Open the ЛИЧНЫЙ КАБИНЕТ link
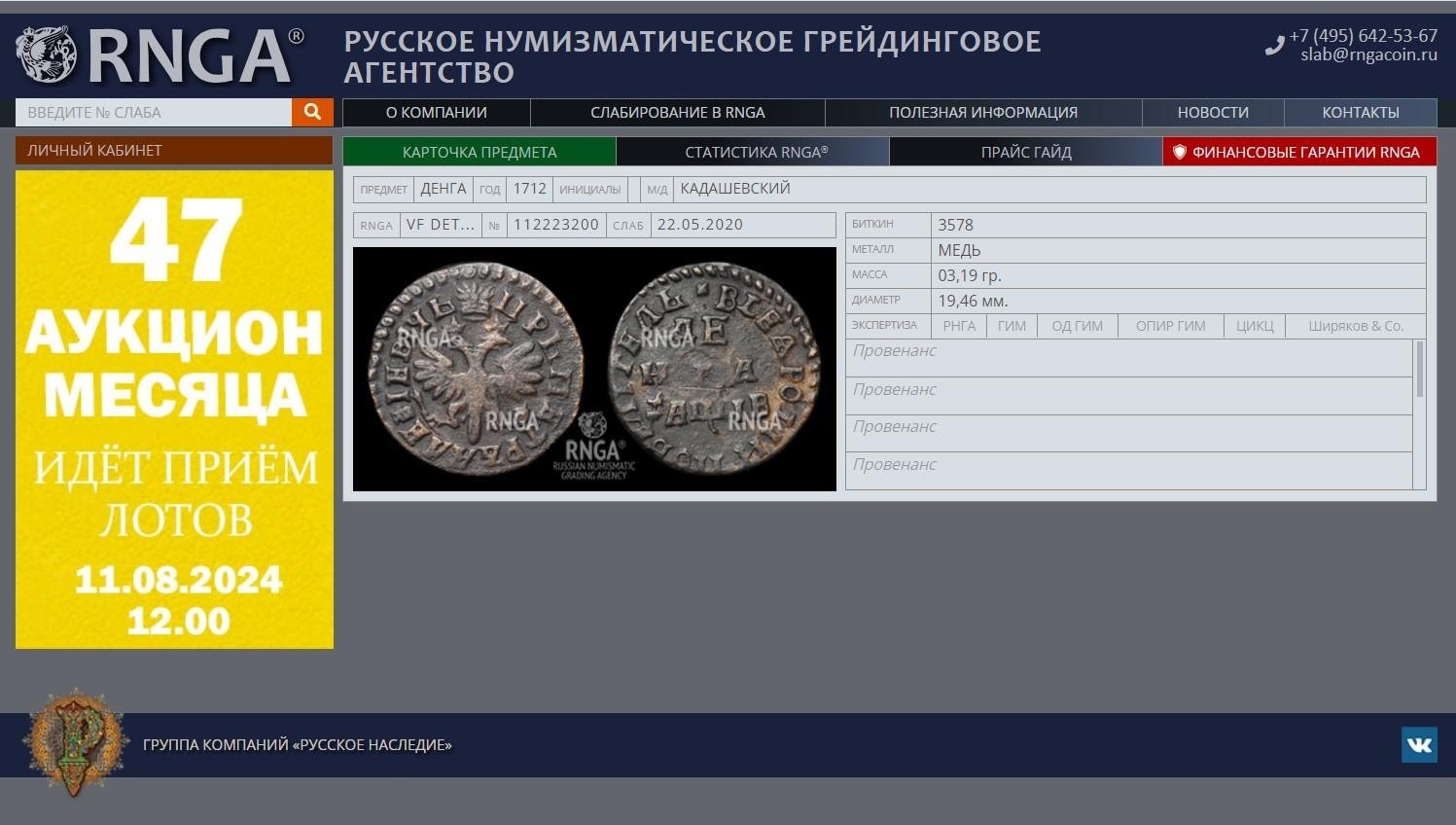The image size is (1456, 825). tap(173, 151)
